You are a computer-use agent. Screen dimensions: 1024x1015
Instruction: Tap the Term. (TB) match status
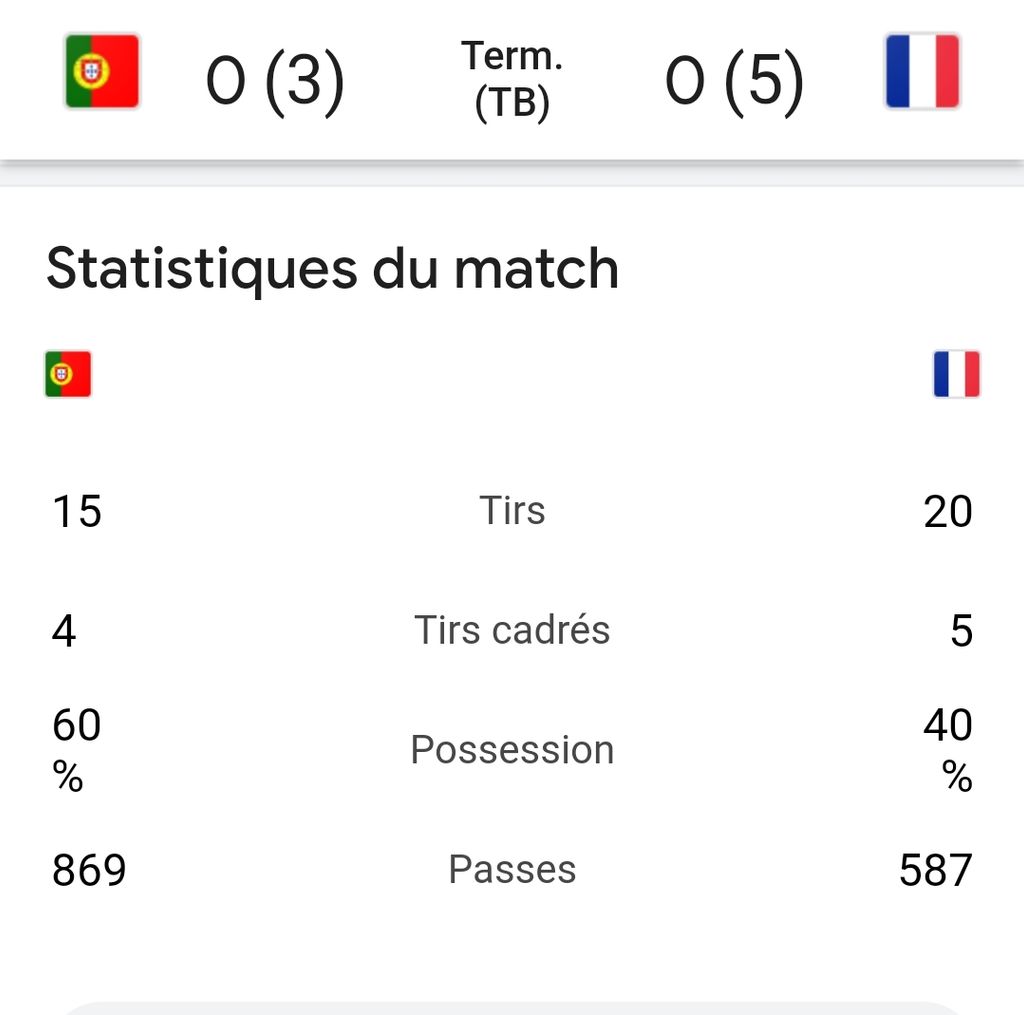click(x=512, y=80)
